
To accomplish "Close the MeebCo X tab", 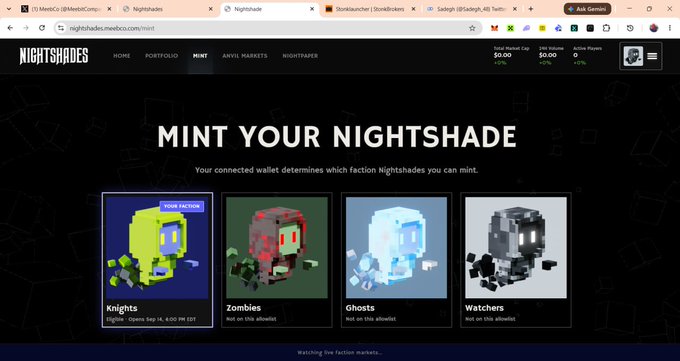I will click(109, 9).
